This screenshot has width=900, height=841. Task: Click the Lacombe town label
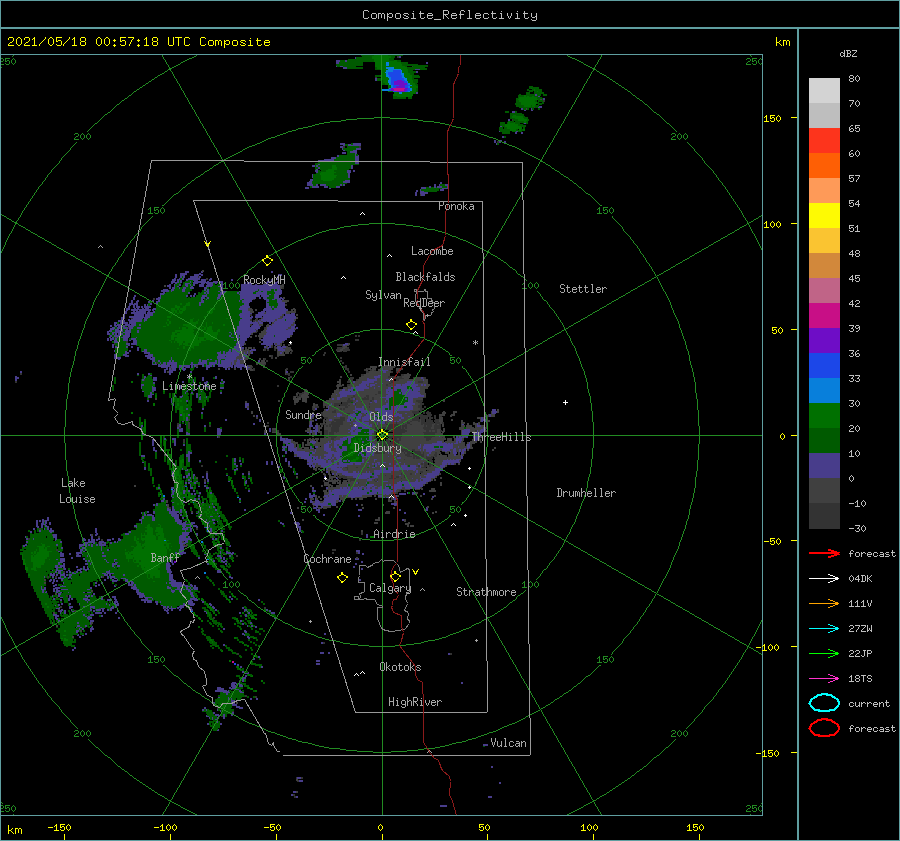[432, 251]
